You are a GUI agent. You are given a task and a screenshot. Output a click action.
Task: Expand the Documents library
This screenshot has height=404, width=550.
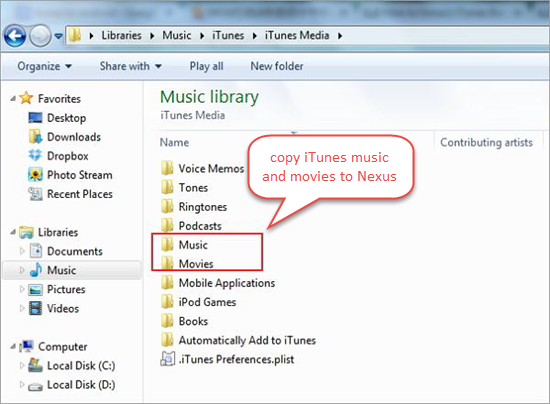coord(22,251)
